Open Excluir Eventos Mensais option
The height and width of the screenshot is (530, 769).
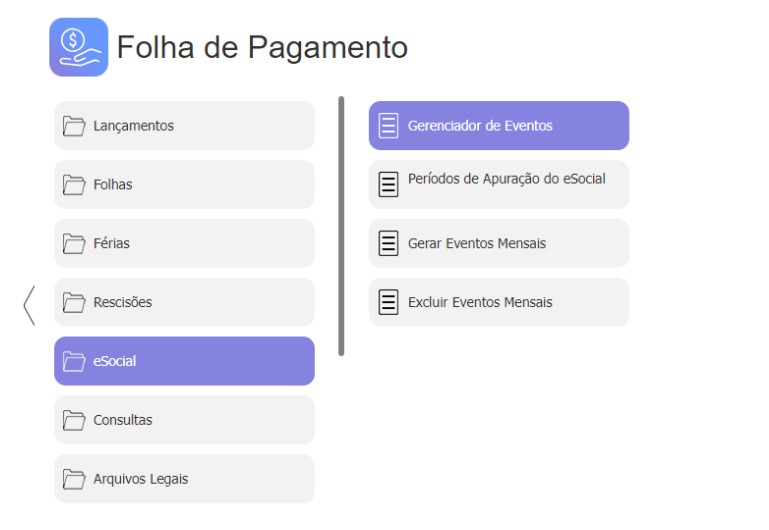point(499,302)
